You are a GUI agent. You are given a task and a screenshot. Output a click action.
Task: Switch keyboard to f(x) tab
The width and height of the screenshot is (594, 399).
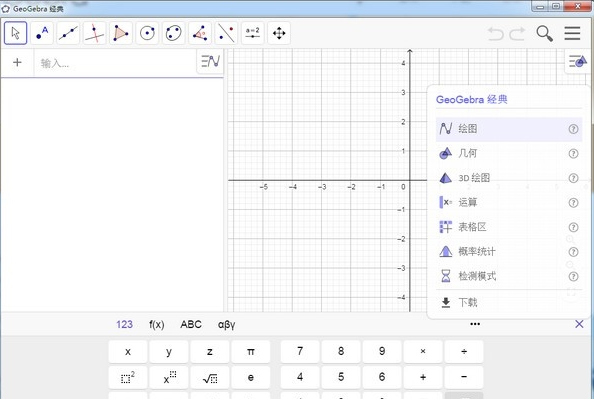[x=156, y=324]
